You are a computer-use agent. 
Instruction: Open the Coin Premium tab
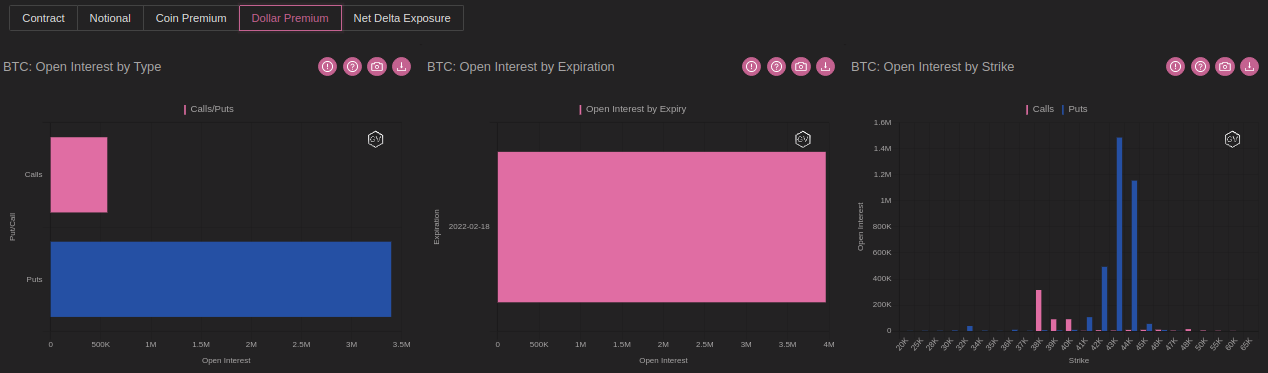point(191,18)
